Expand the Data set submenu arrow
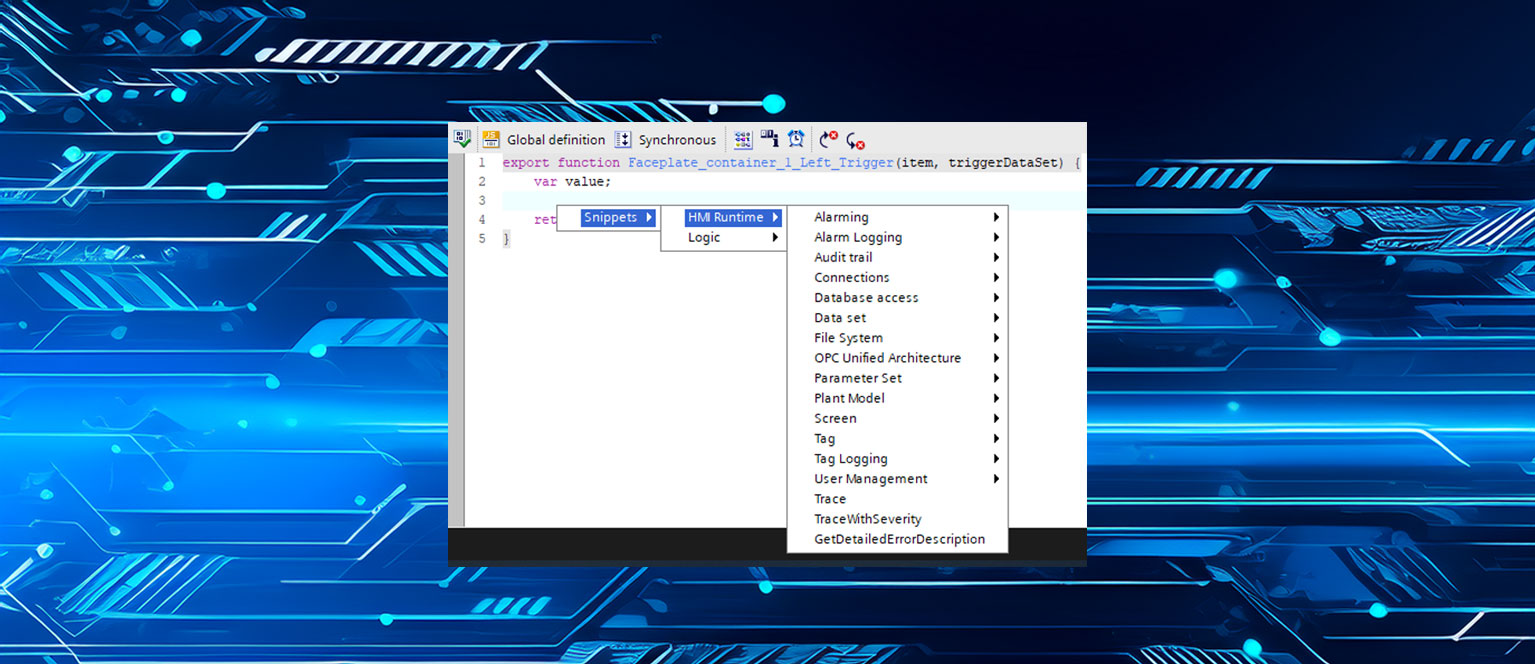The height and width of the screenshot is (664, 1535). coord(996,318)
